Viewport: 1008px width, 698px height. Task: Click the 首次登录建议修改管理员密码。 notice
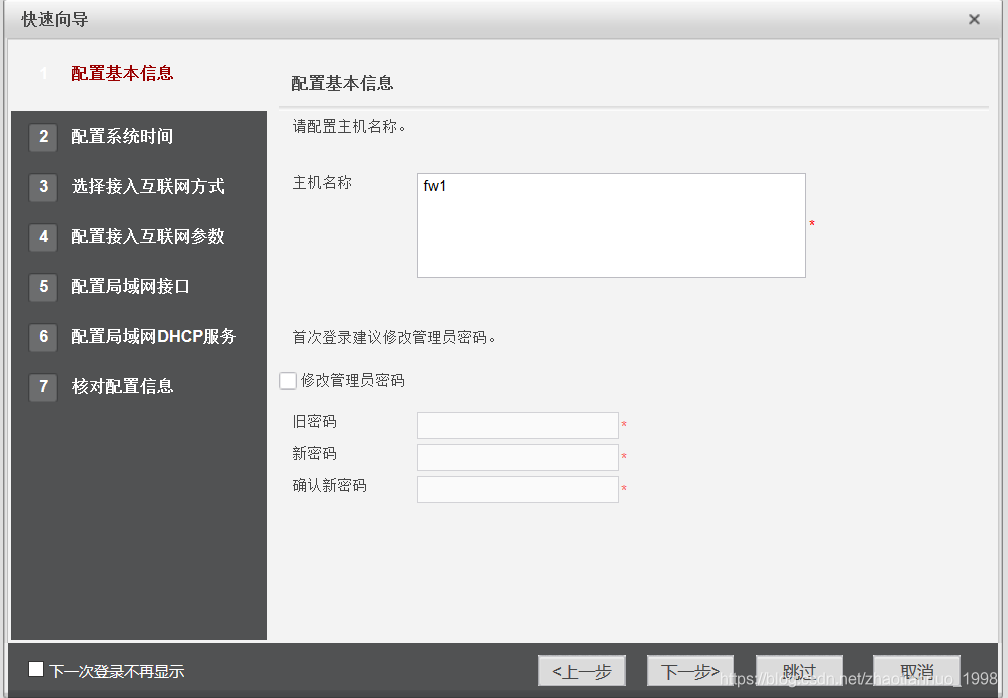(x=394, y=337)
